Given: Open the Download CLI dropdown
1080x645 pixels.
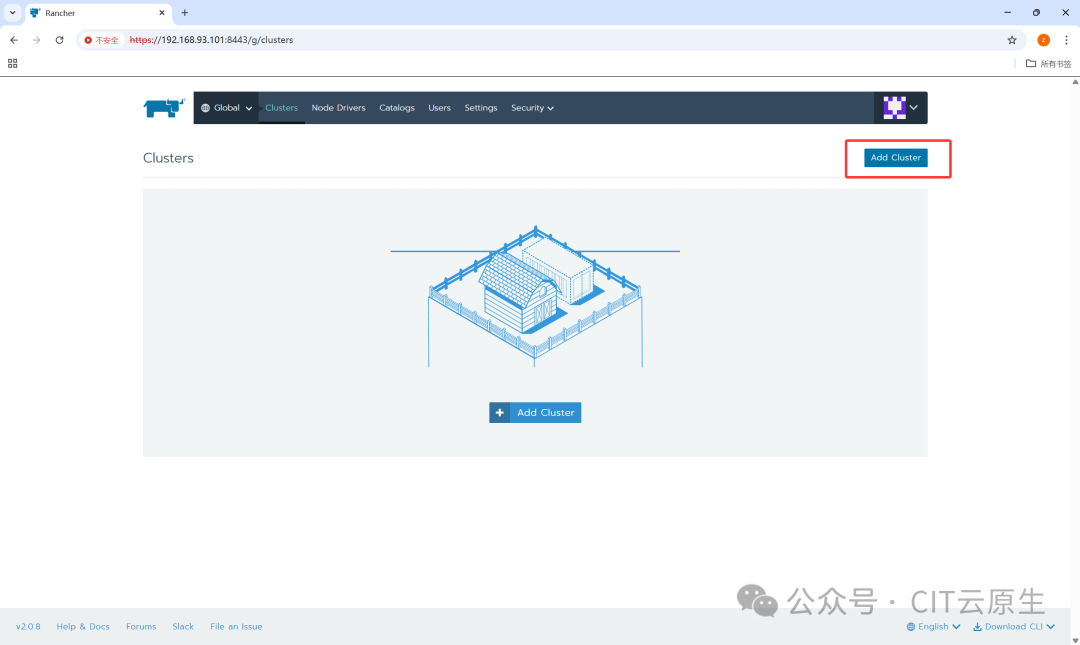Looking at the screenshot, I should click(1014, 626).
